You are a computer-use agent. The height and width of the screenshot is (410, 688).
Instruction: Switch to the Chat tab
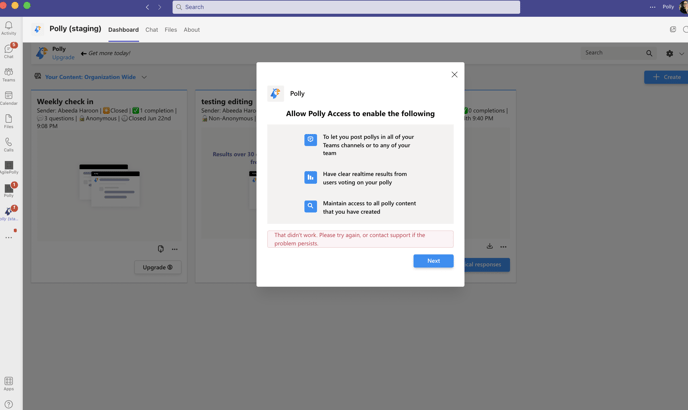coord(151,30)
